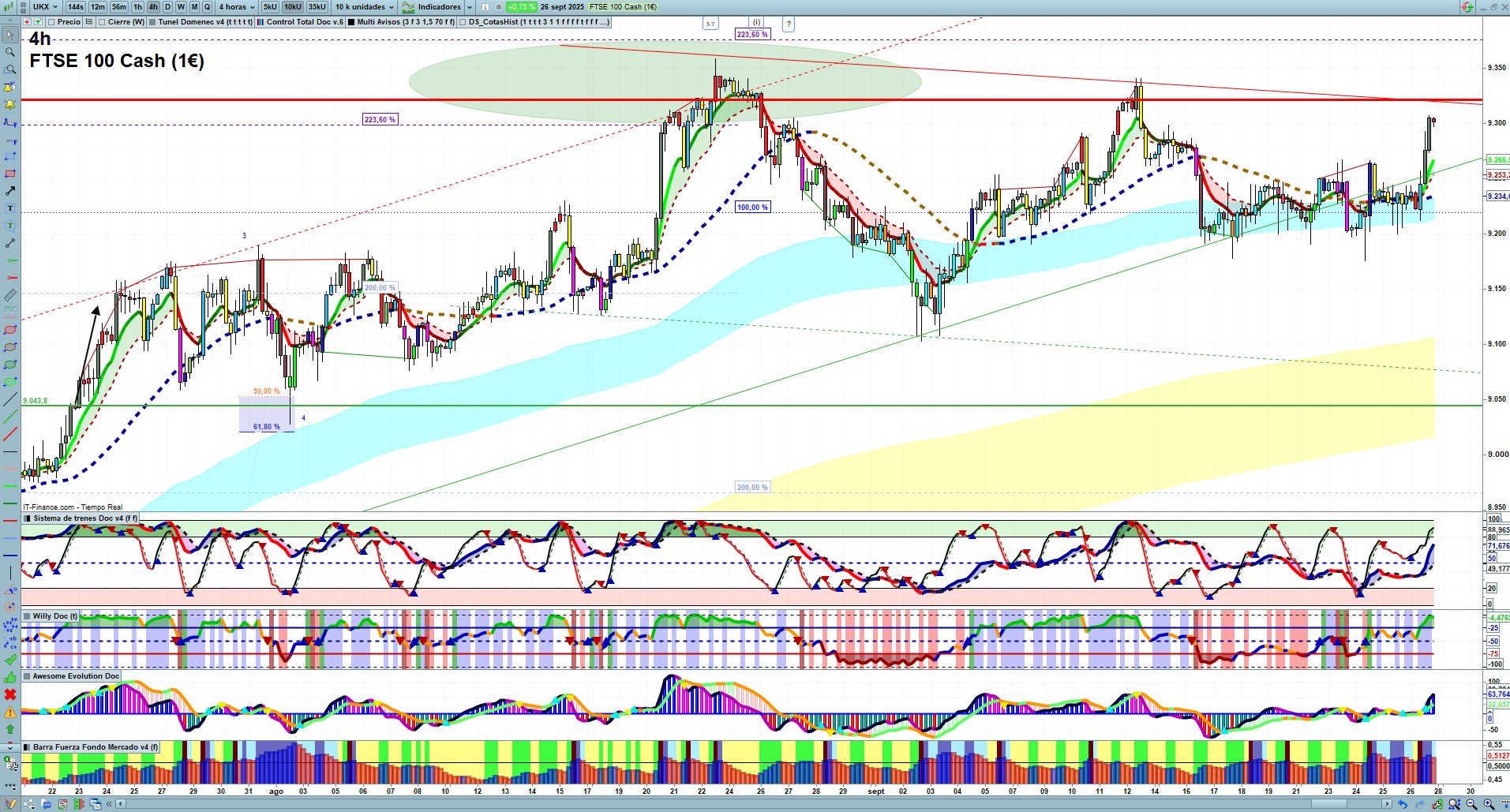Open the Indicadores chart icon
Image resolution: width=1510 pixels, height=812 pixels.
(x=408, y=7)
